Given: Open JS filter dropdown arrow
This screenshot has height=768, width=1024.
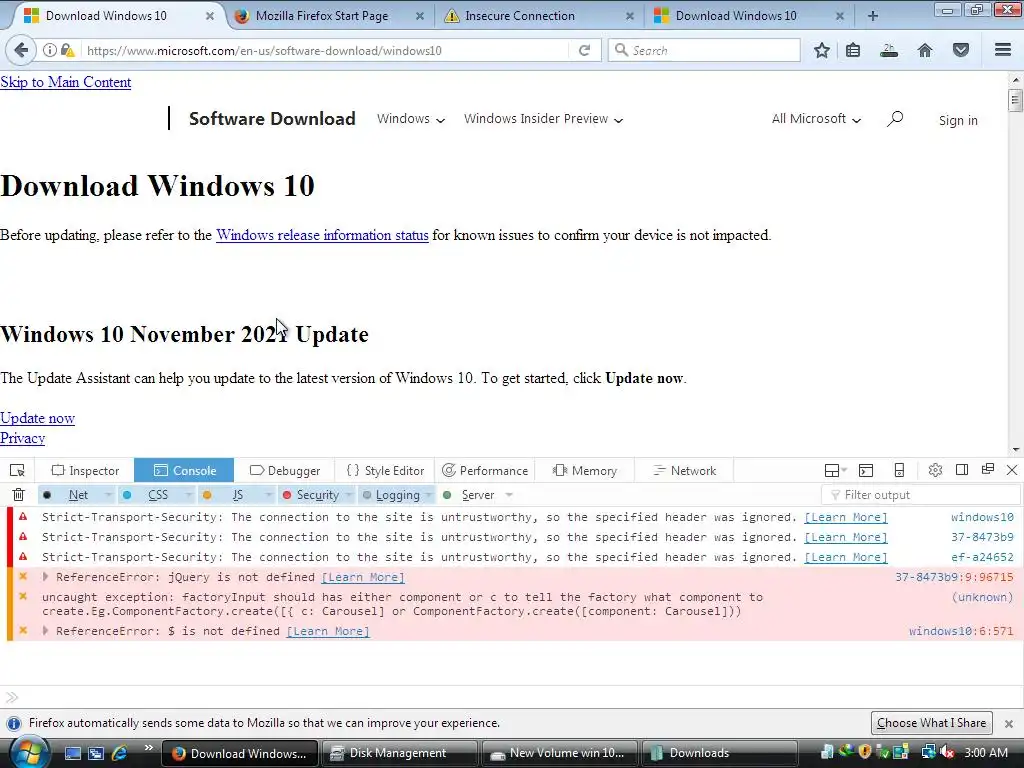Looking at the screenshot, I should [268, 495].
